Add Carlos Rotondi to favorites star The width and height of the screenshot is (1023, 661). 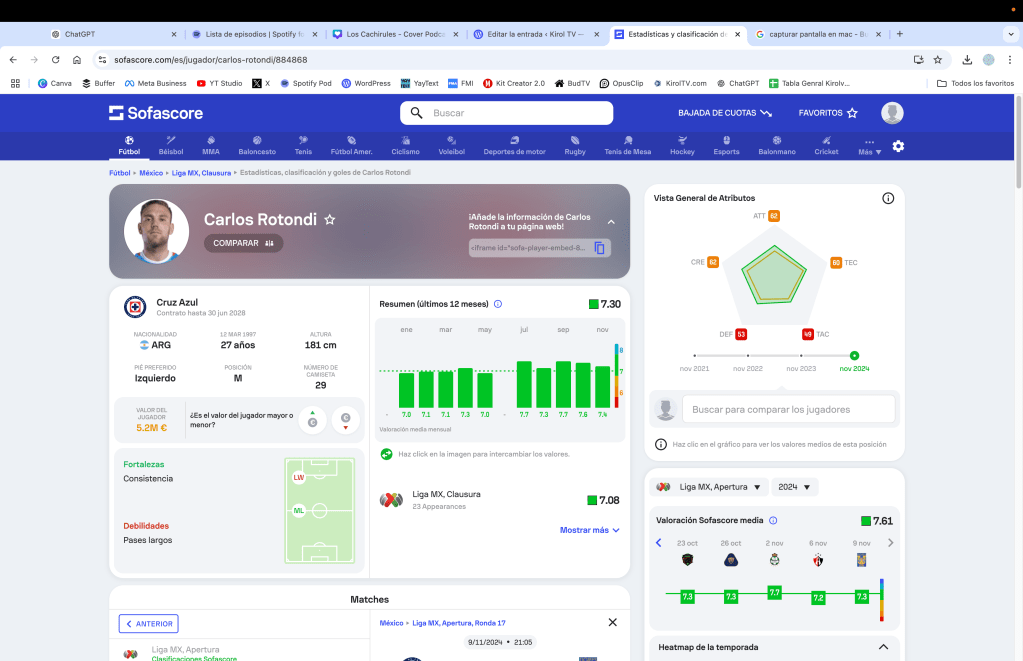330,219
